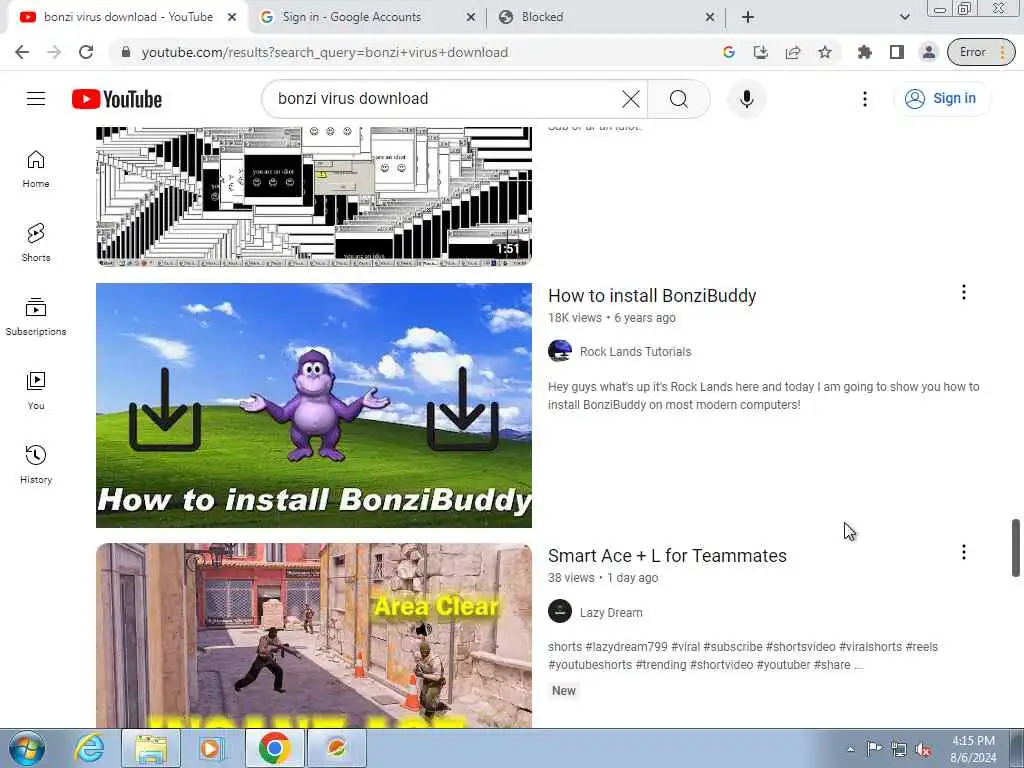Open the You section in sidebar
This screenshot has height=768, width=1024.
click(x=36, y=391)
